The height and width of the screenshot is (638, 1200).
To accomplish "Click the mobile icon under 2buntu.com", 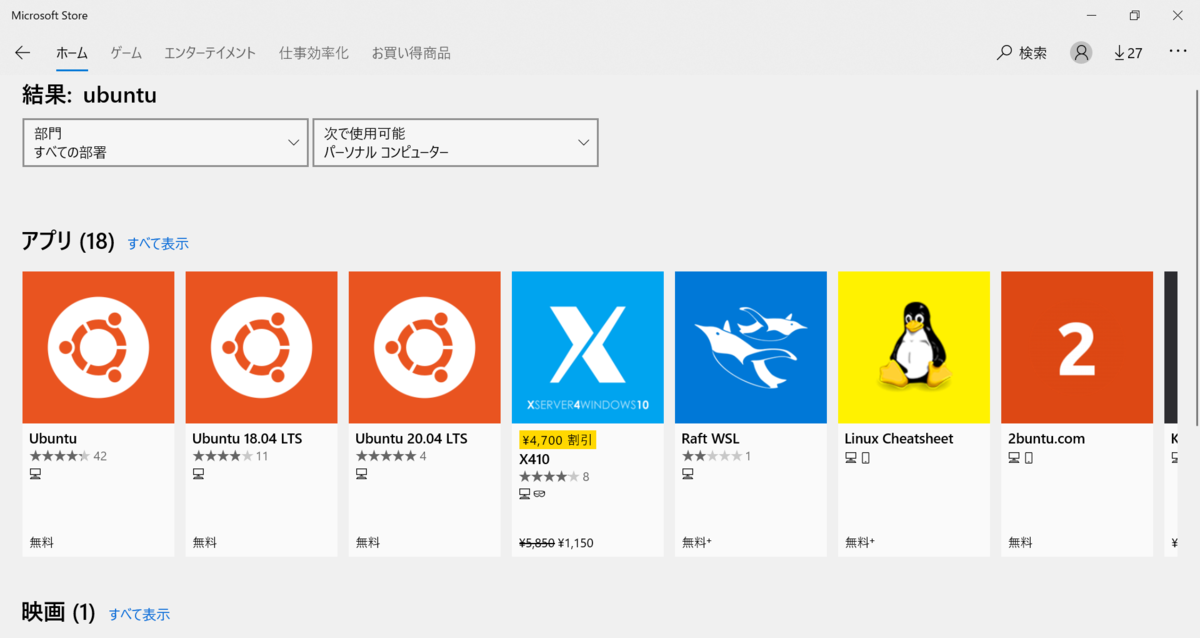I will (x=1028, y=458).
